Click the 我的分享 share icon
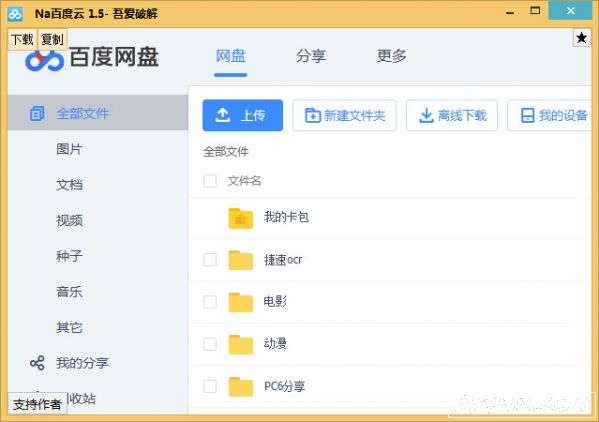Screen dimensions: 599x422 coord(37,363)
